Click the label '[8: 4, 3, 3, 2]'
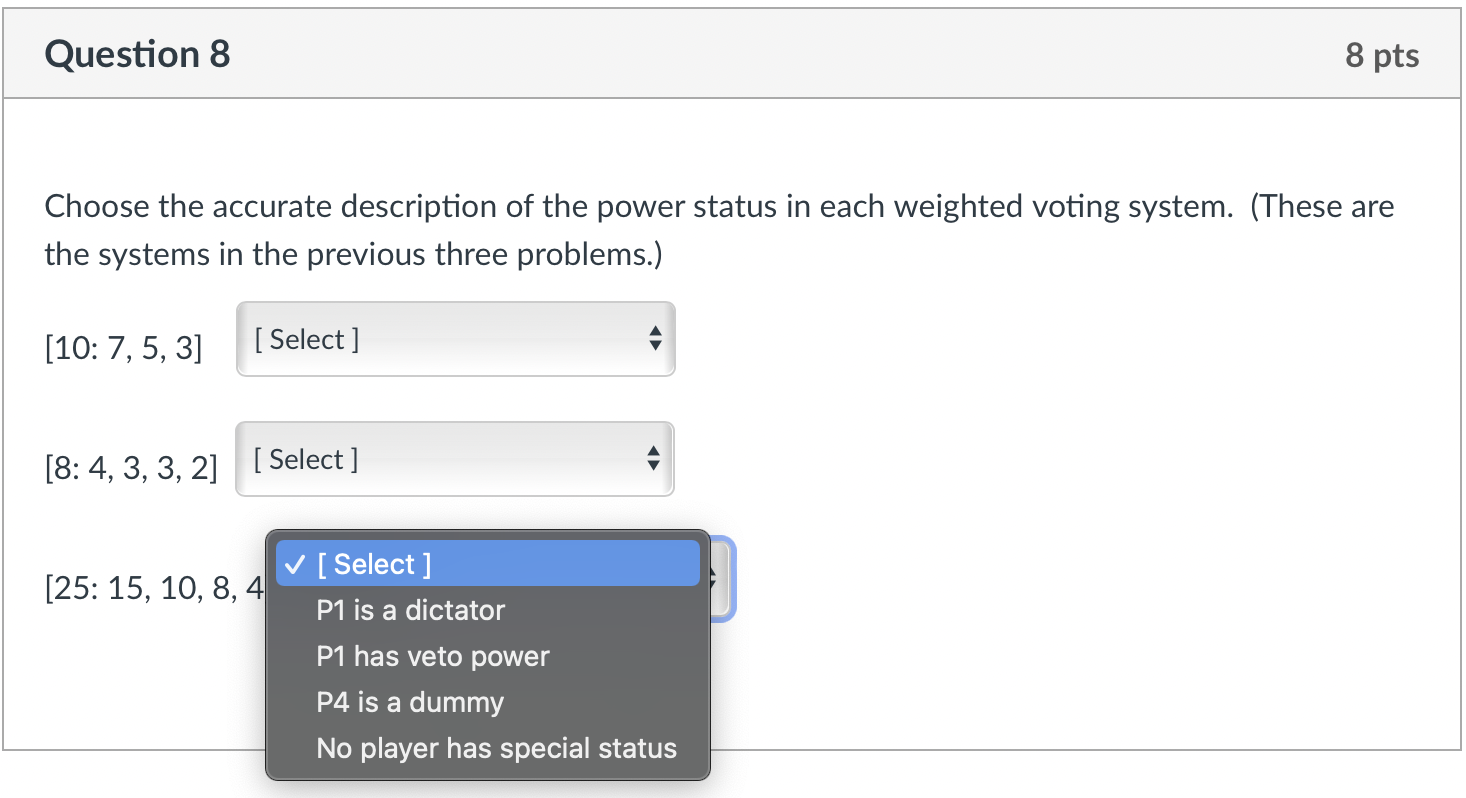Screen dimensions: 1466x798 pos(131,467)
